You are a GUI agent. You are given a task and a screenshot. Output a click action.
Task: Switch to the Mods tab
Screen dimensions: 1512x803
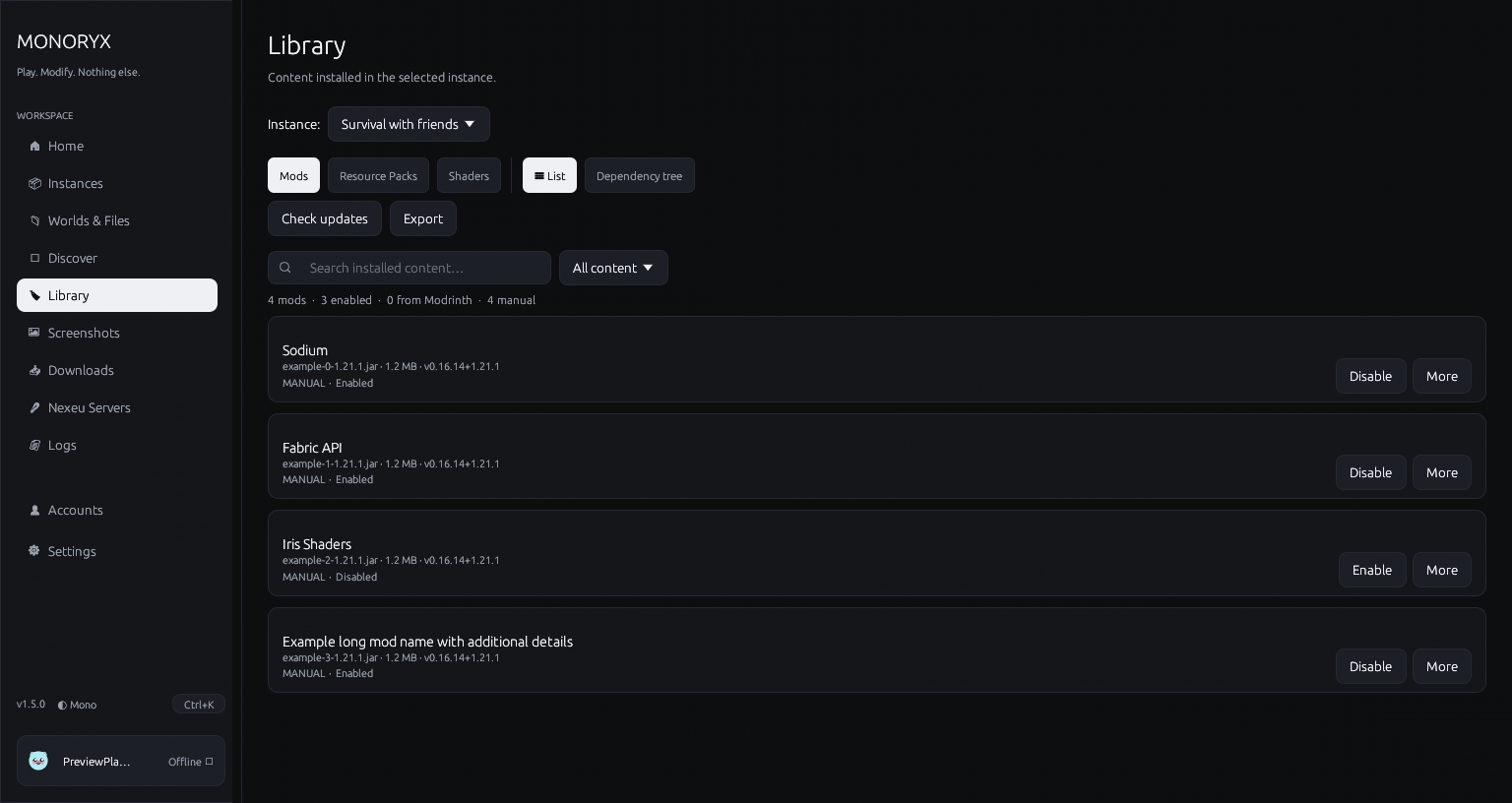coord(293,175)
